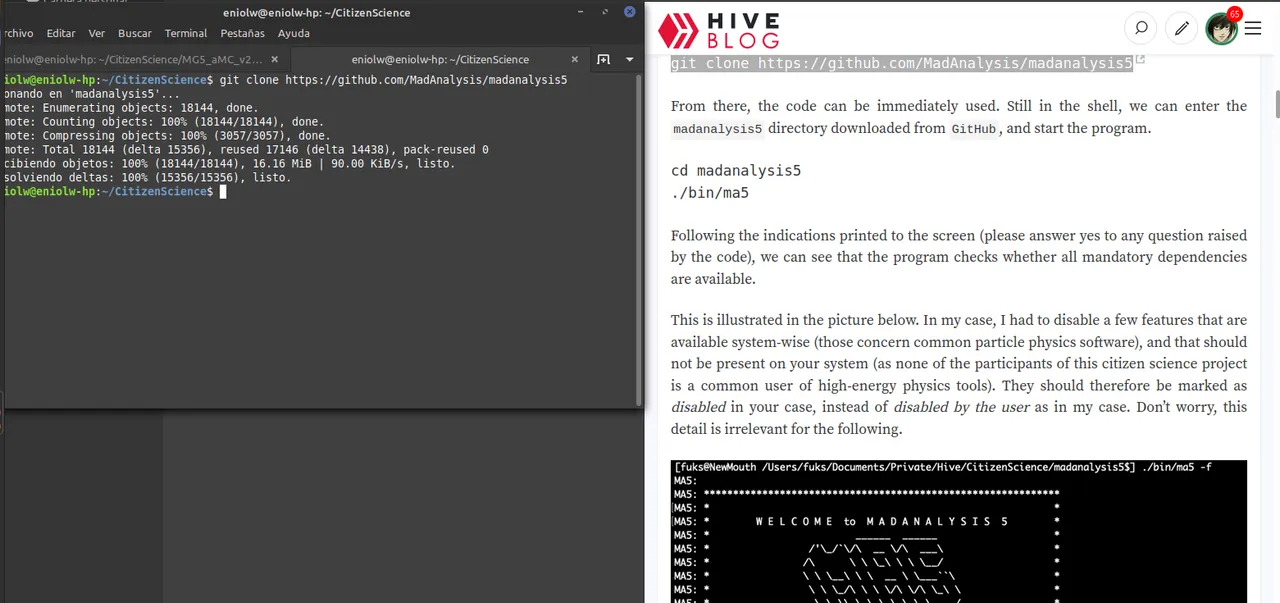Click the pencil compose-post icon
Viewport: 1280px width, 603px height.
(x=1181, y=28)
